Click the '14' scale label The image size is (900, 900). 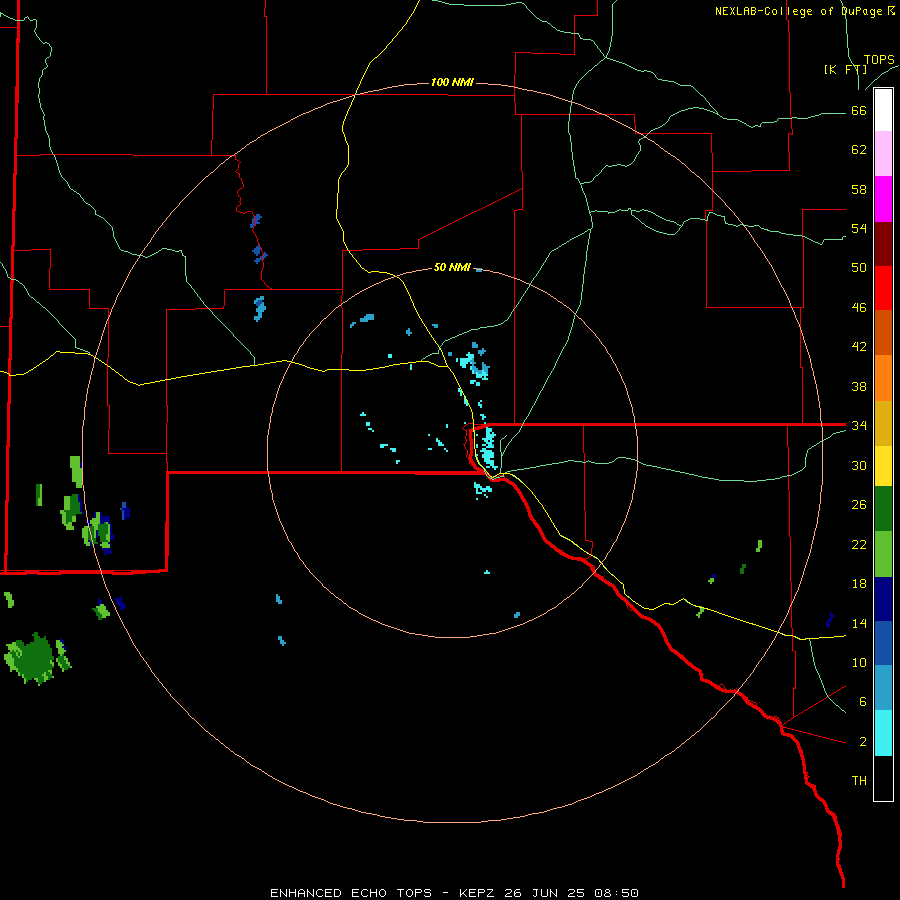point(859,623)
